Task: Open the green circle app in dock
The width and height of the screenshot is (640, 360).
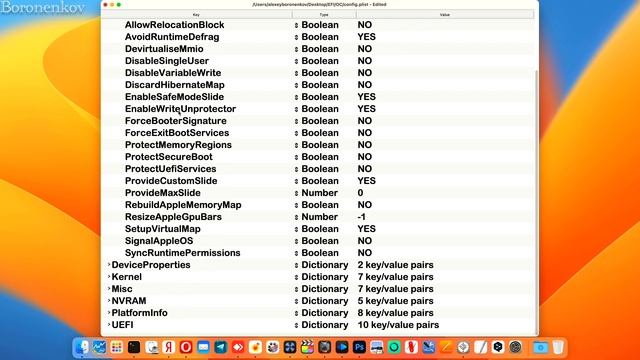Action: (x=394, y=347)
